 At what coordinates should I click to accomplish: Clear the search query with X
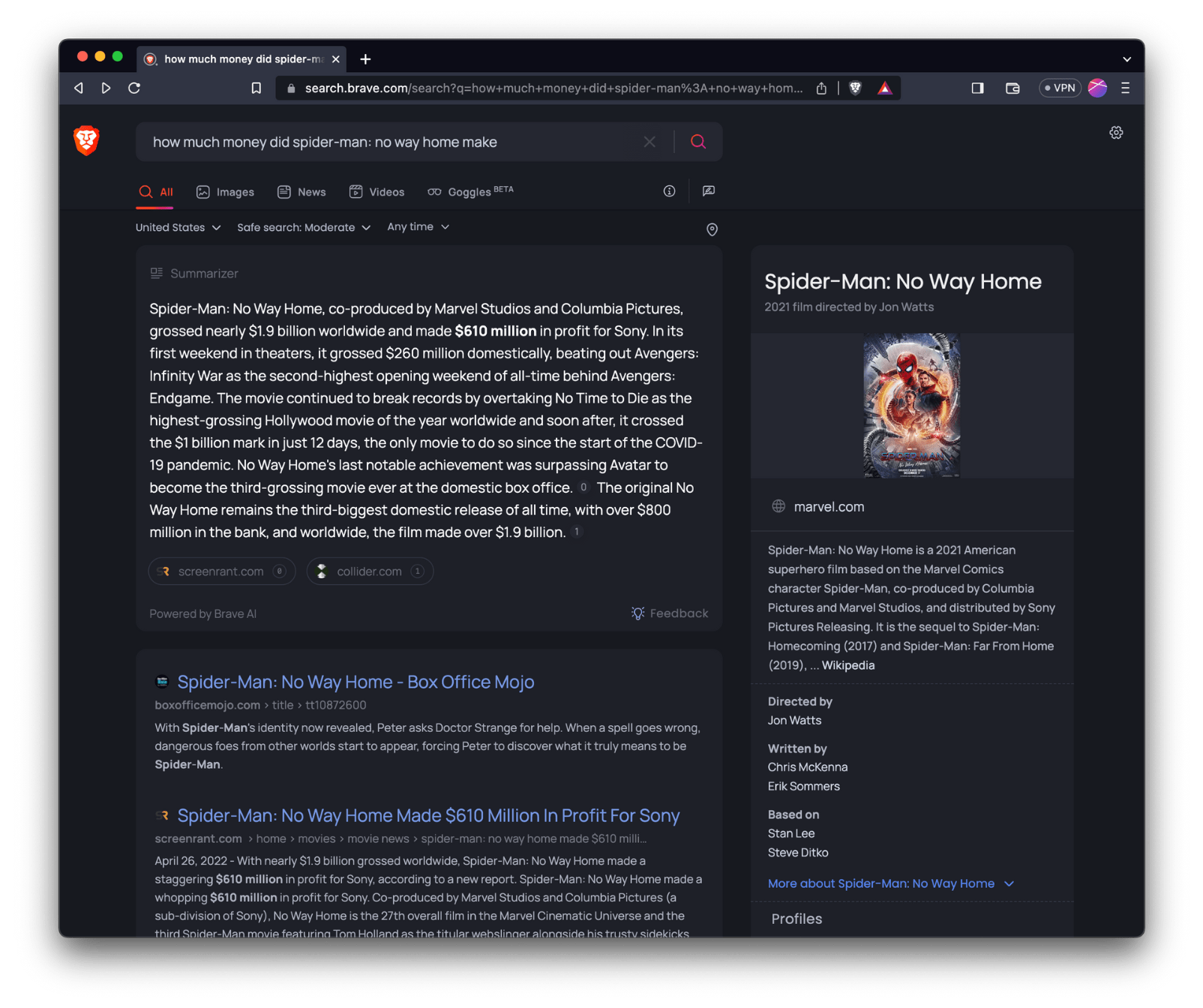pyautogui.click(x=649, y=142)
